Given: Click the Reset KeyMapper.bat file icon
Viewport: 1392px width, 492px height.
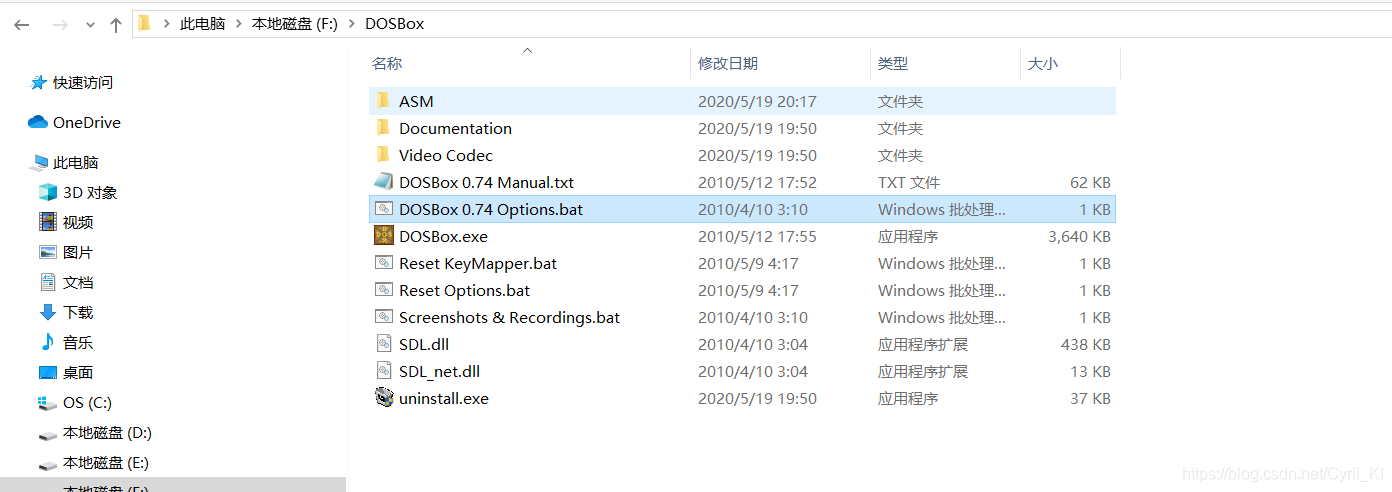Looking at the screenshot, I should point(384,263).
